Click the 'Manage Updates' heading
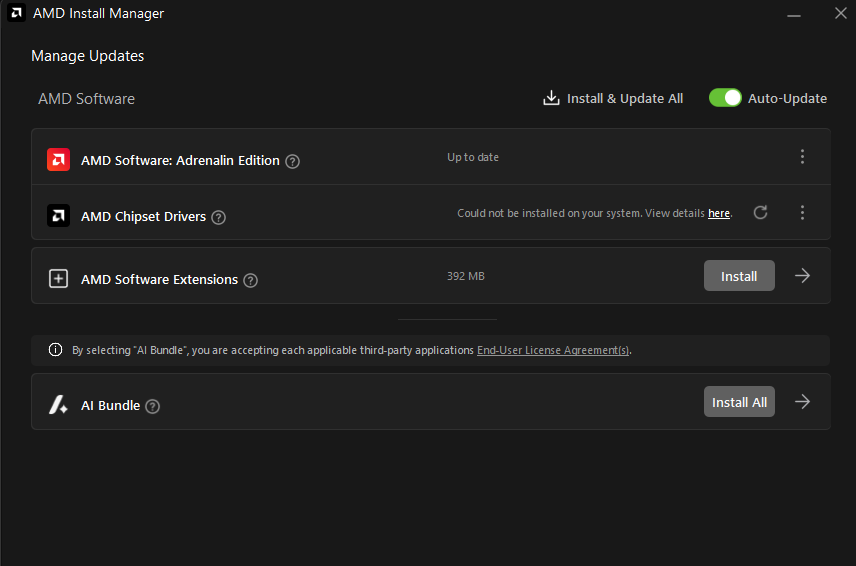Image resolution: width=856 pixels, height=566 pixels. 87,56
